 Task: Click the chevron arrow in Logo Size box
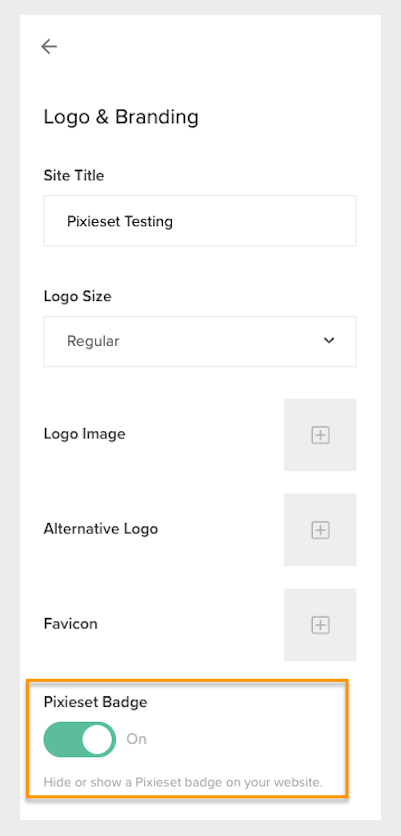[x=329, y=341]
